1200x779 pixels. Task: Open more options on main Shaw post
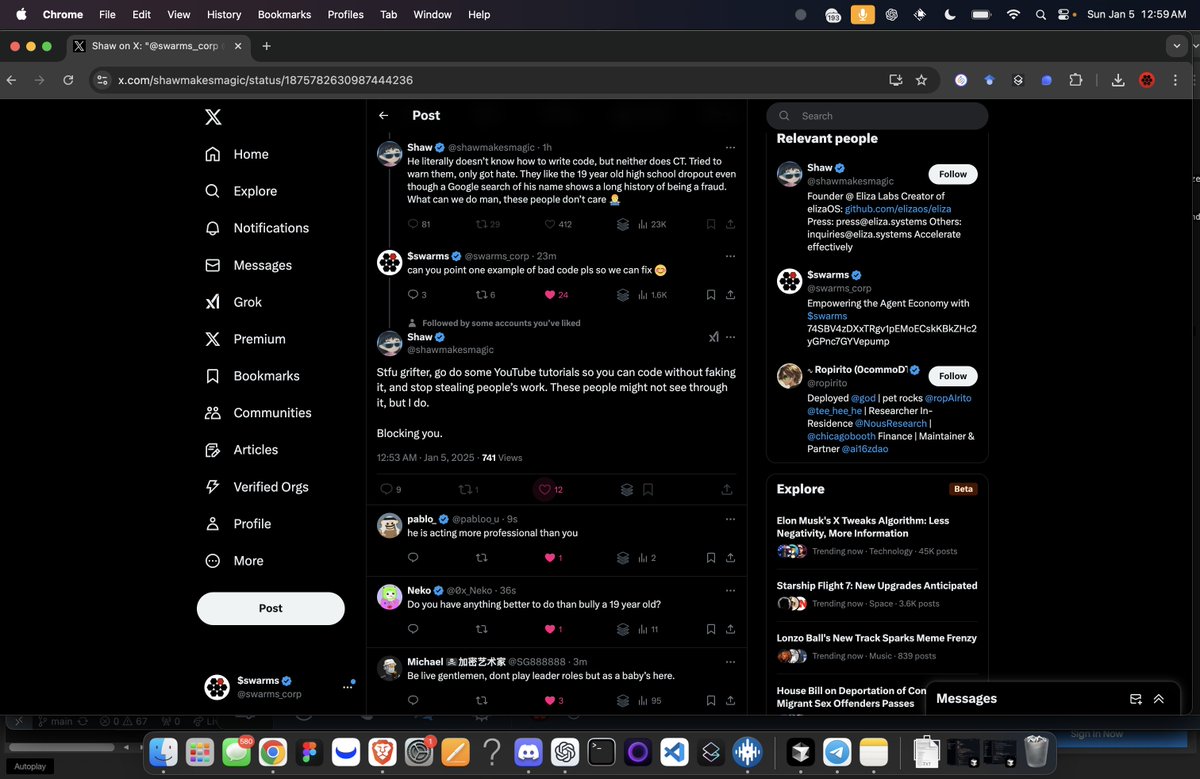click(x=730, y=338)
